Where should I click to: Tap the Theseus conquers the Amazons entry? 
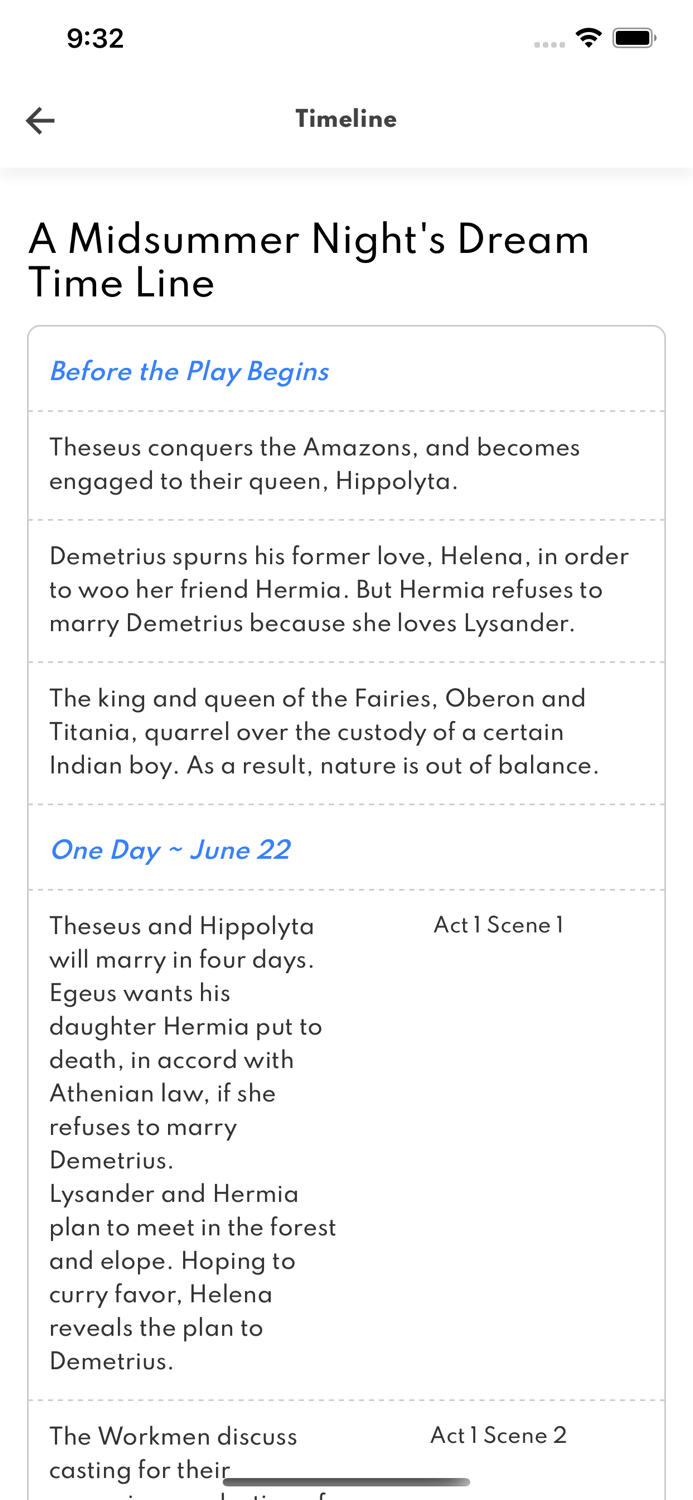tap(314, 464)
